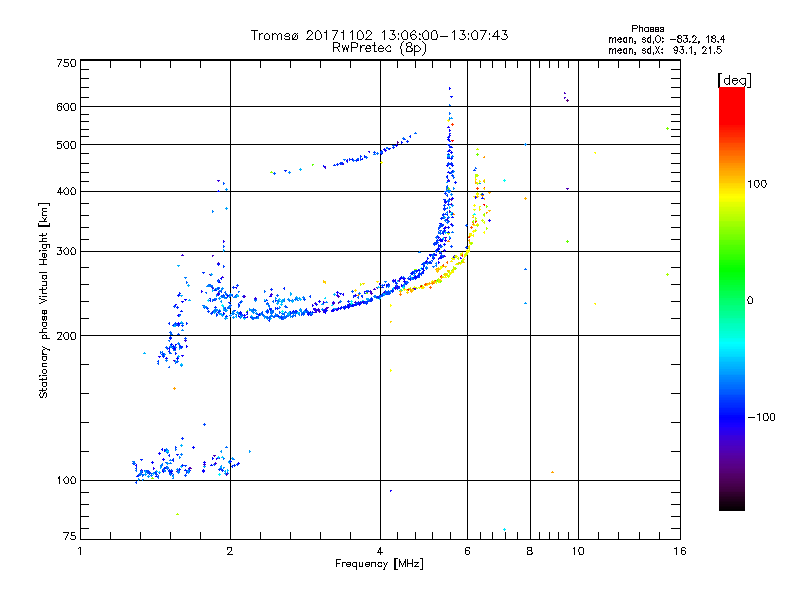This screenshot has height=600, width=800.
Task: Click the plot title 'Tromsø 20171102 13:06:00-13:07:43'
Action: pos(379,35)
